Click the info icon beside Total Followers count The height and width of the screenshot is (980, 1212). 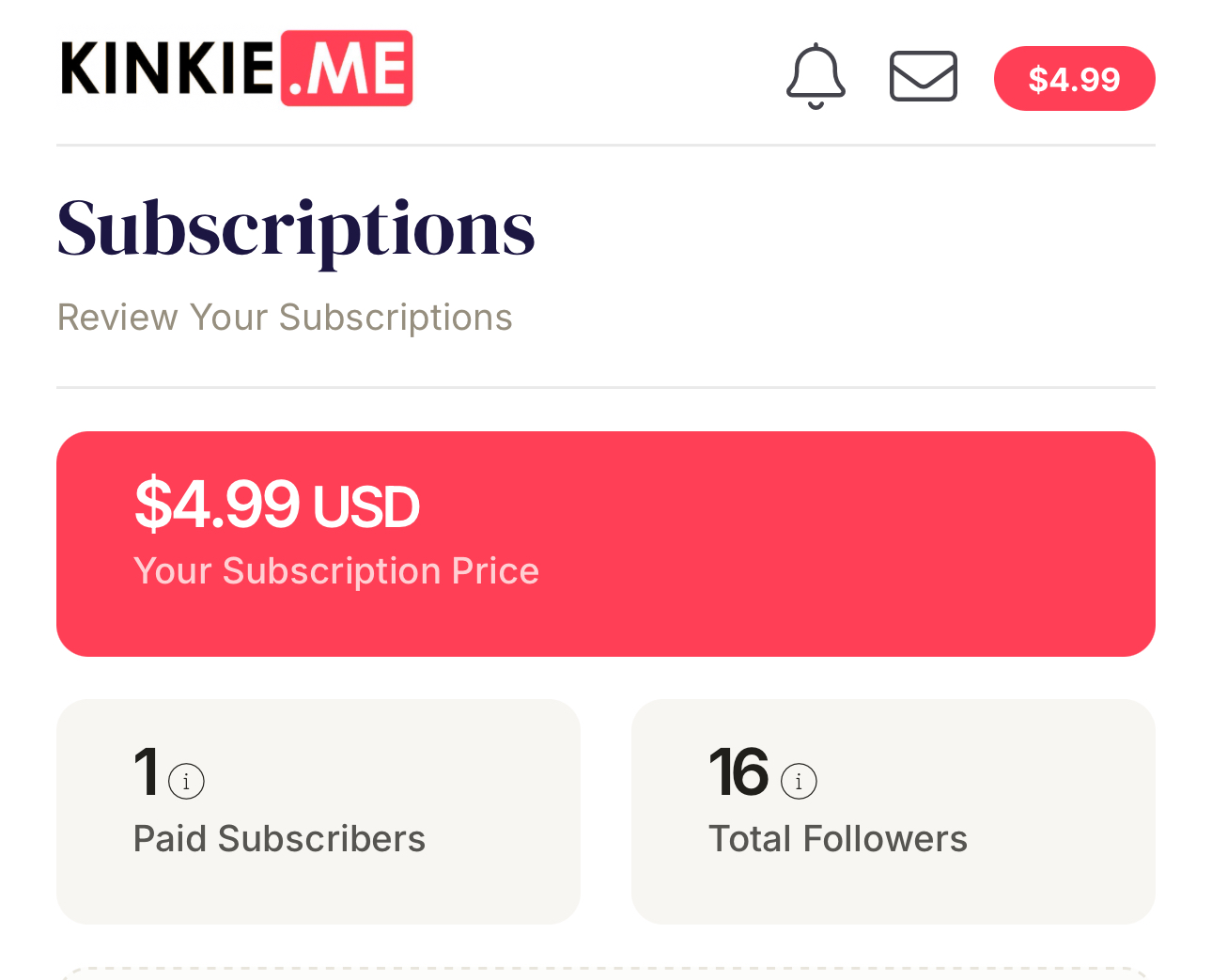(x=799, y=781)
